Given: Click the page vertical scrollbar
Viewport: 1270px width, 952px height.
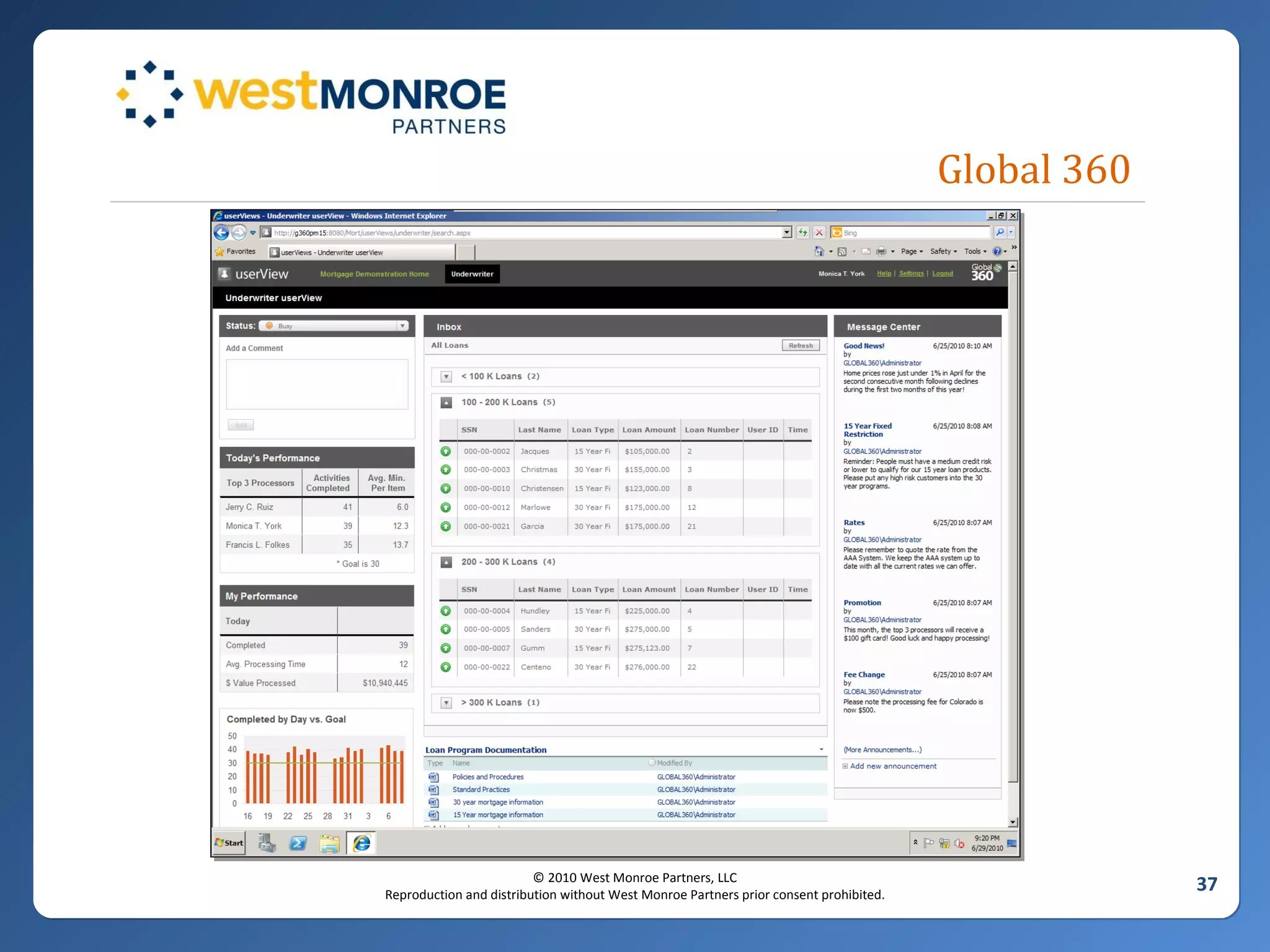Looking at the screenshot, I should (x=1013, y=544).
